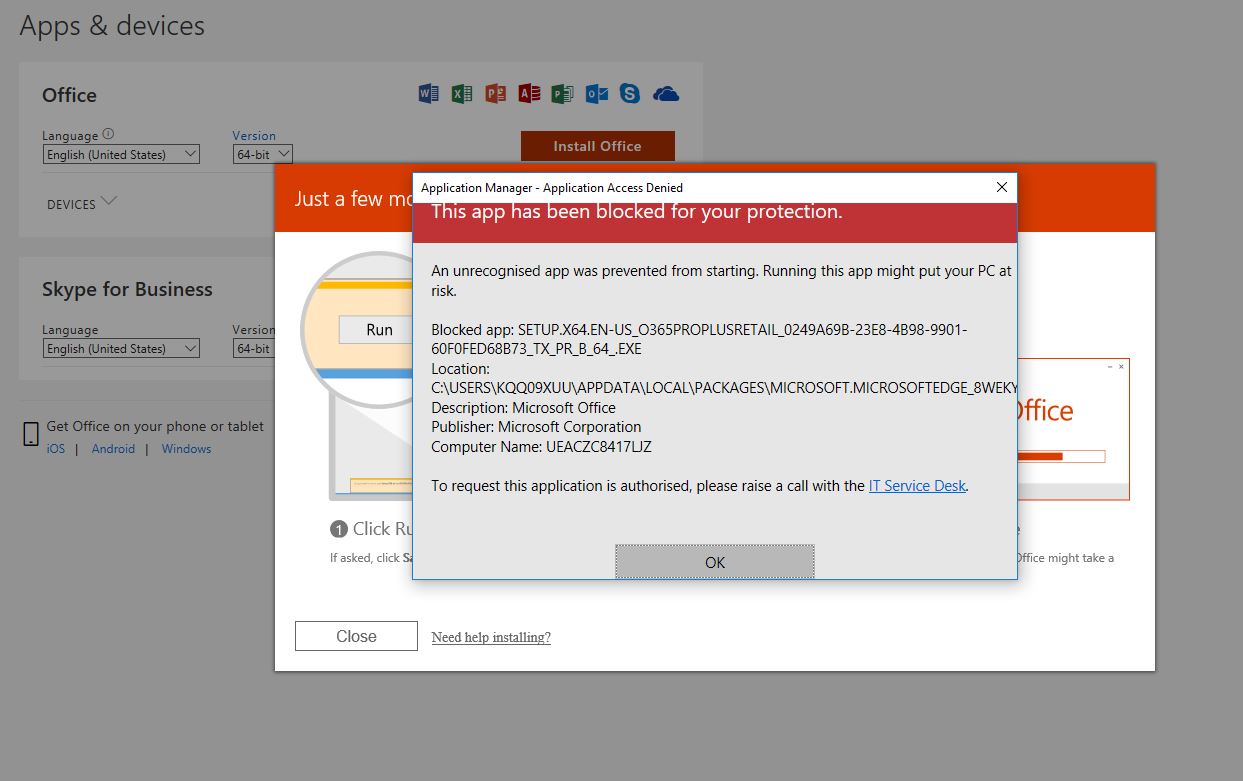Open the Need help installing link
The image size is (1243, 781).
point(491,637)
